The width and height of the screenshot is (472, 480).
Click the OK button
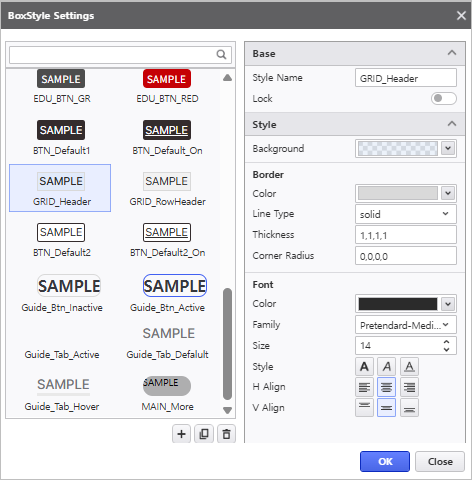point(385,461)
